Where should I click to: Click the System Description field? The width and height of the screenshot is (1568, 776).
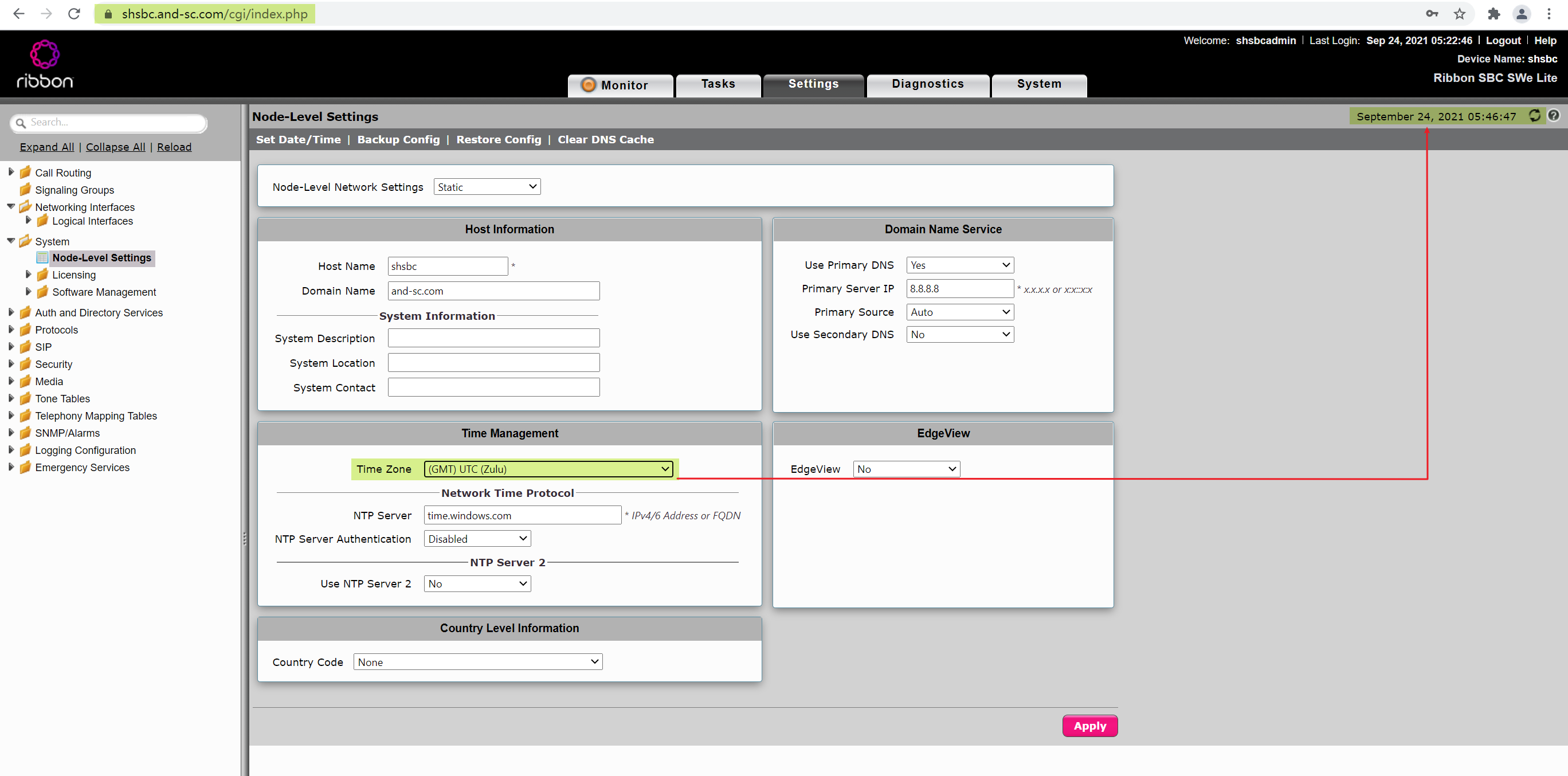(493, 338)
